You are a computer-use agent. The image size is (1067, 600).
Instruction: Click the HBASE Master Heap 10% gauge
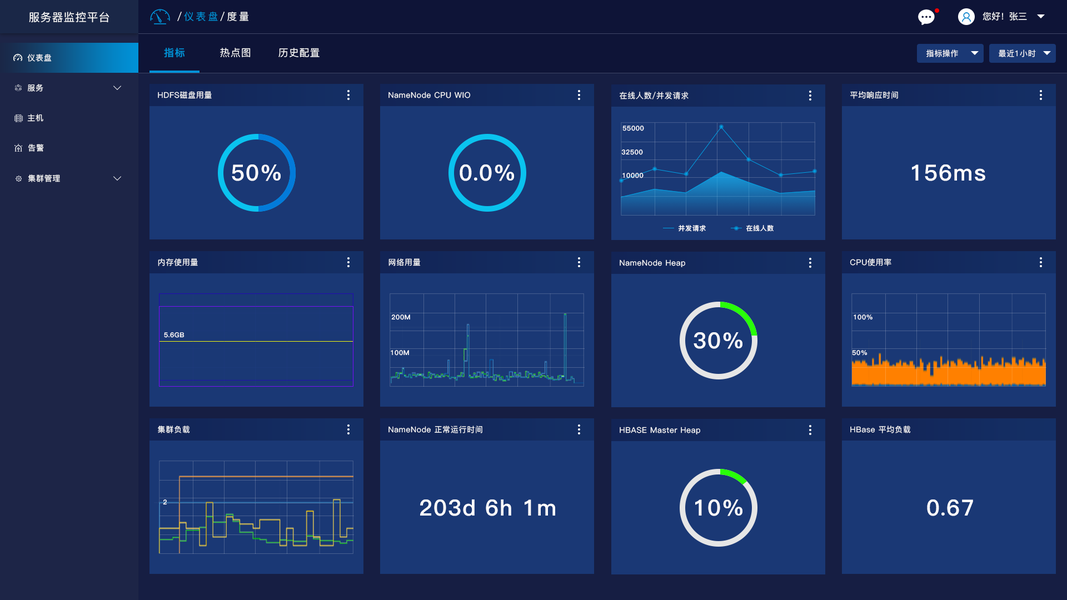(x=718, y=507)
